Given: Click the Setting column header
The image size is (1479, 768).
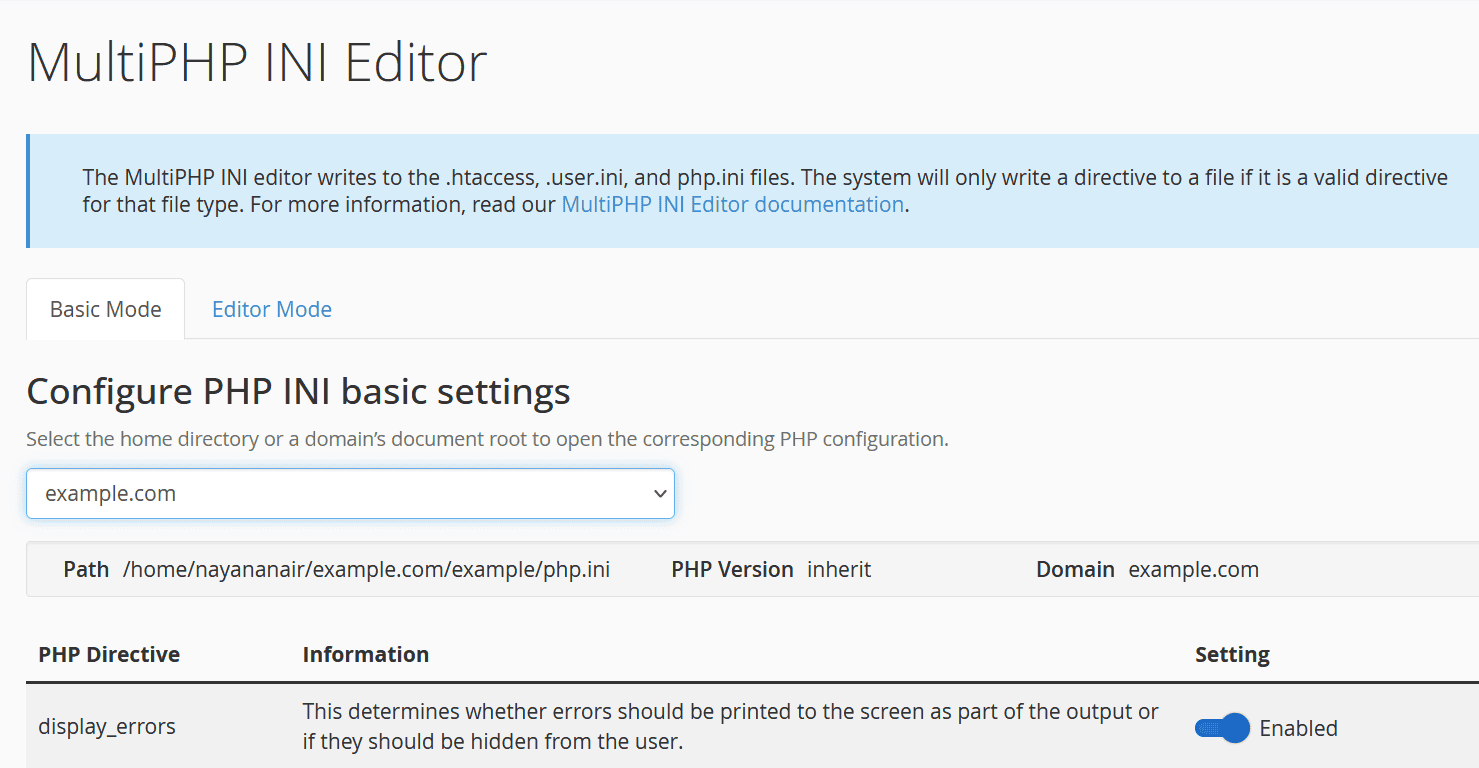Looking at the screenshot, I should coord(1232,654).
